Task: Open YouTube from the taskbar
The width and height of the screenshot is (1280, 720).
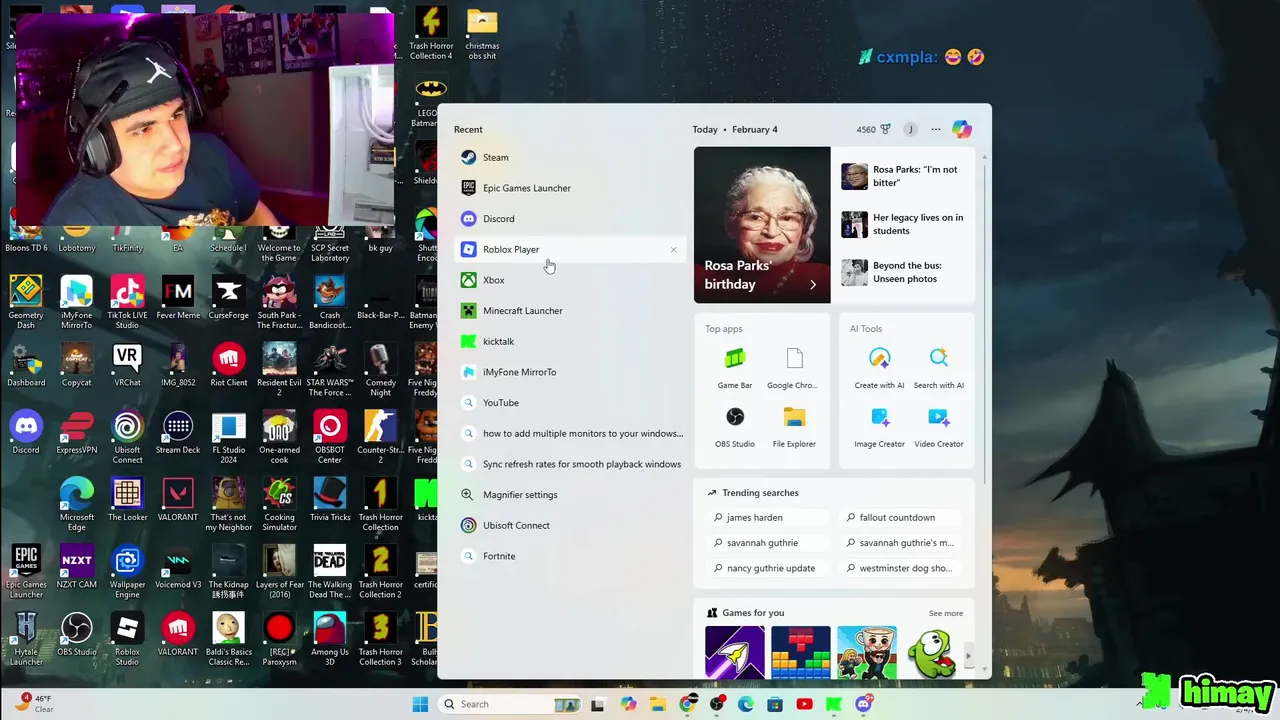Action: coord(804,704)
